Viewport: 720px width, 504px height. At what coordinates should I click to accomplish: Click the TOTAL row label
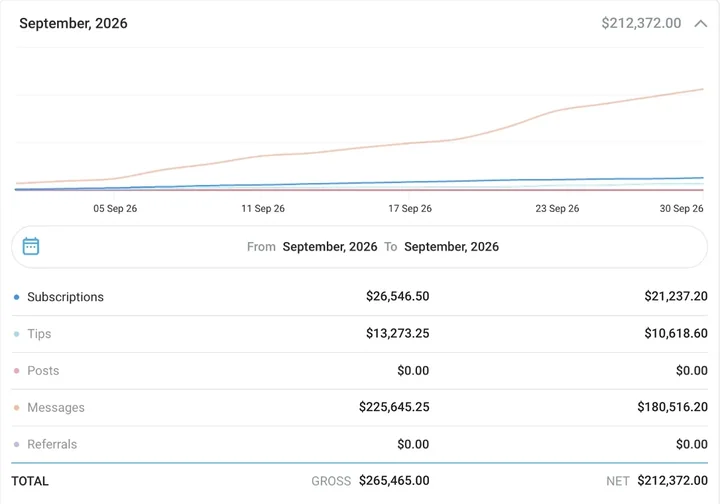pyautogui.click(x=30, y=481)
